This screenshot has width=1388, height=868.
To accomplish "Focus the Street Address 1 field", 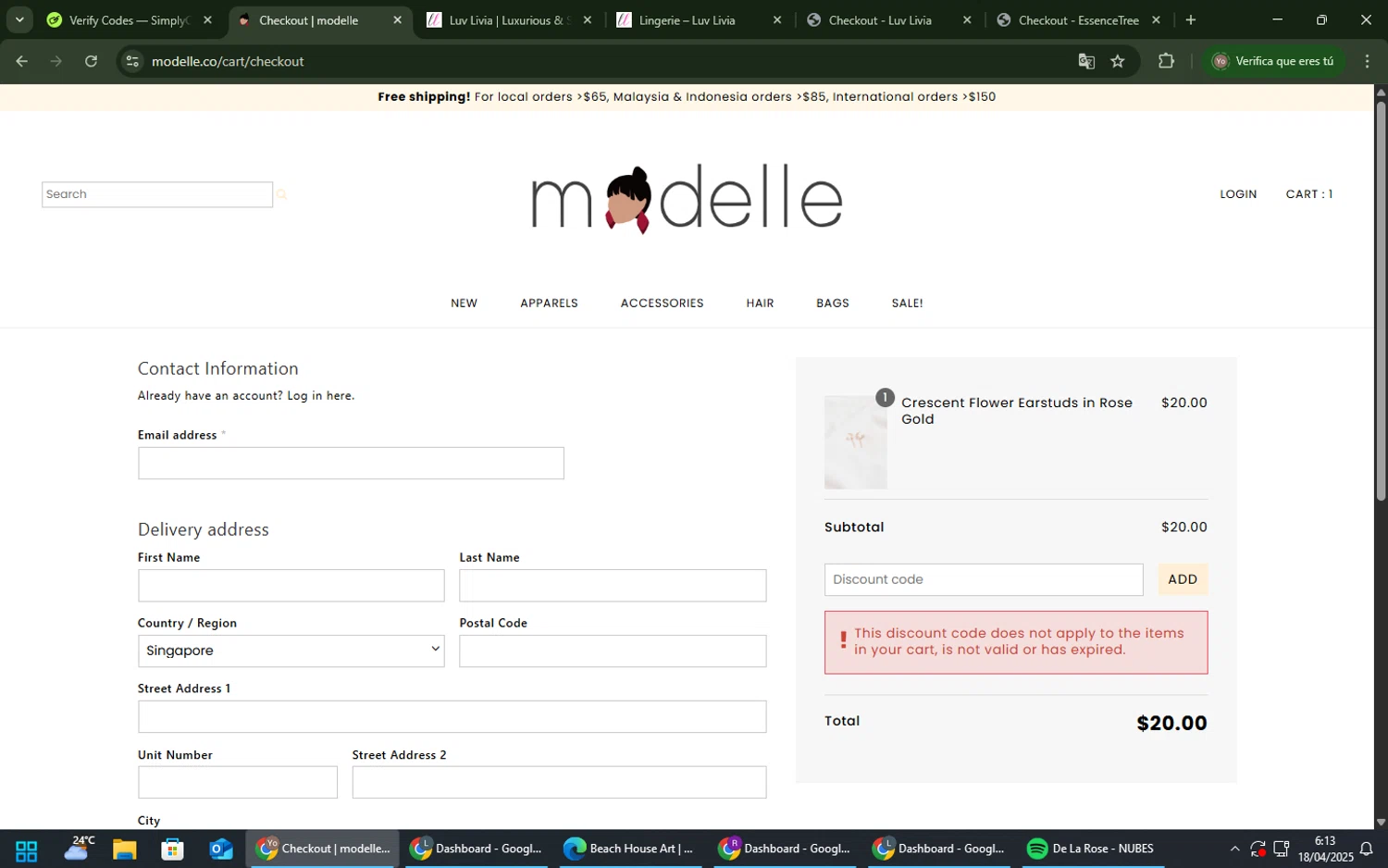I will pos(452,717).
